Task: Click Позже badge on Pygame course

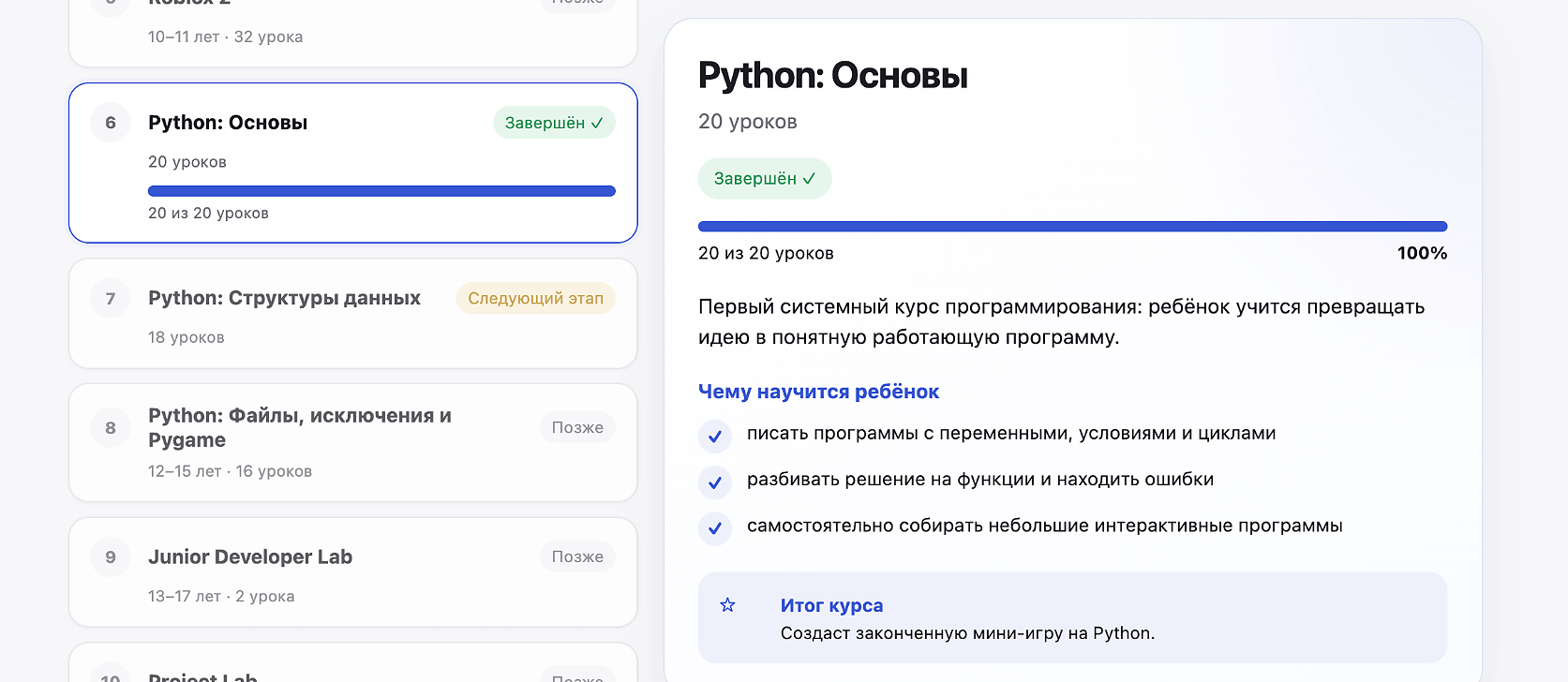Action: click(577, 427)
